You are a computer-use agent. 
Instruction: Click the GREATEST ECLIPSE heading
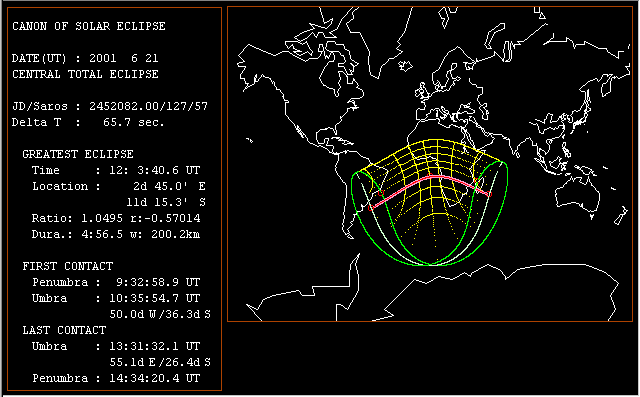click(78, 154)
